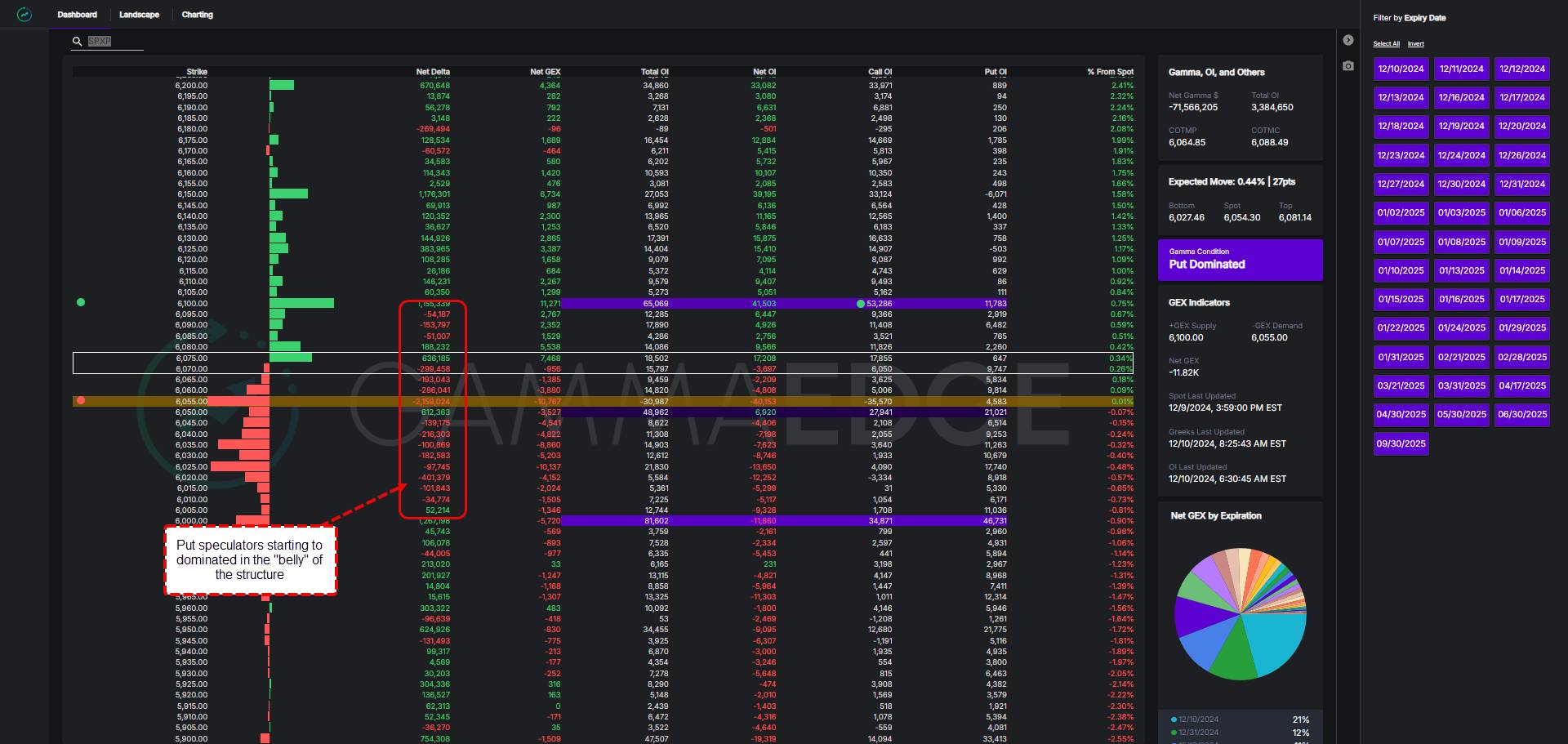Sort by the Net GEX column header

[545, 72]
